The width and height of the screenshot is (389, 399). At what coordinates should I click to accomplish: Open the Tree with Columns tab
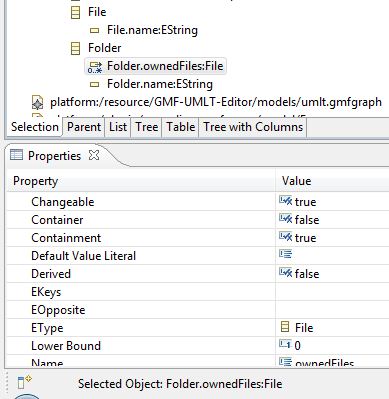[x=253, y=127]
